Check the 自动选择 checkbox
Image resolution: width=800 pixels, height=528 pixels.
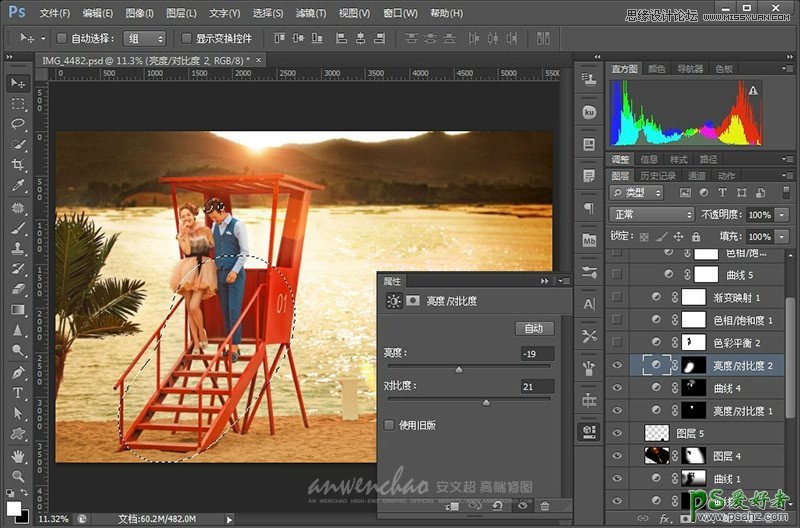pyautogui.click(x=61, y=38)
